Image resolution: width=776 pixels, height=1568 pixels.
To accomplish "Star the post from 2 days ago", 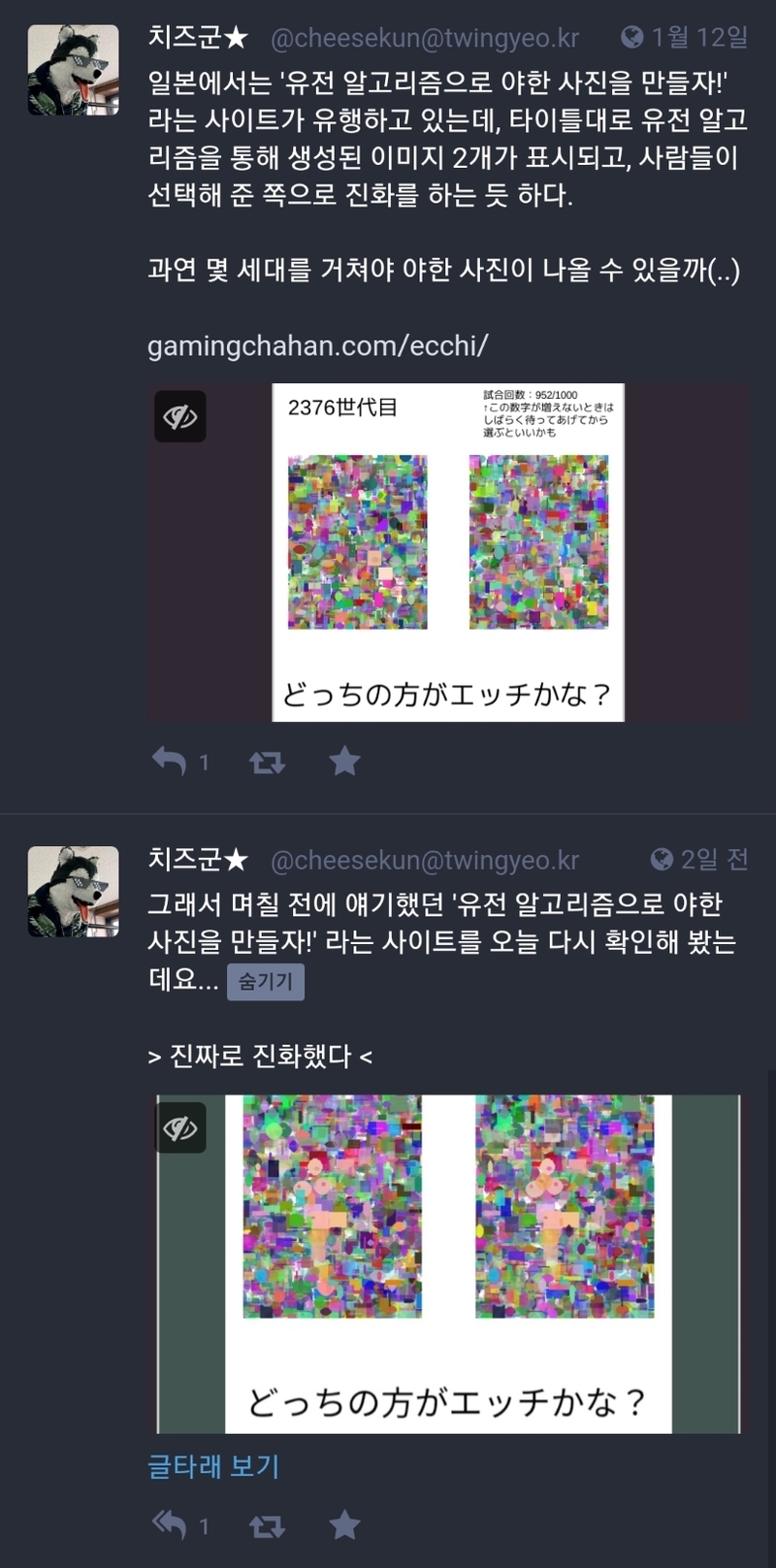I will pos(344,1525).
